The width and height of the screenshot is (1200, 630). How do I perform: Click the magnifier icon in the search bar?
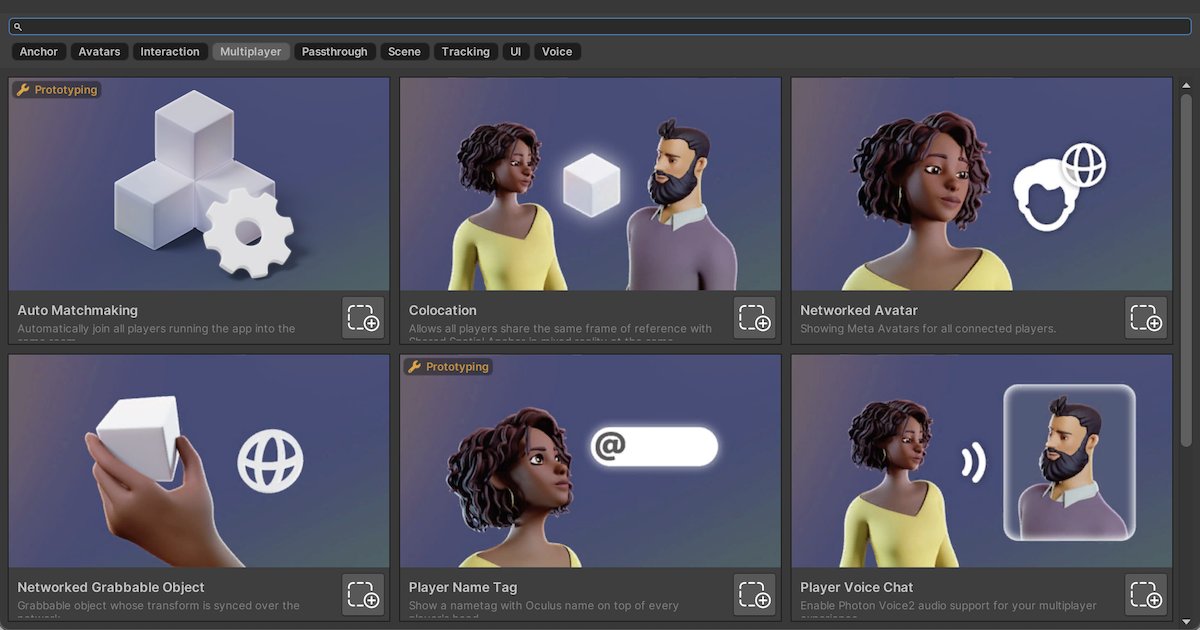coord(17,26)
